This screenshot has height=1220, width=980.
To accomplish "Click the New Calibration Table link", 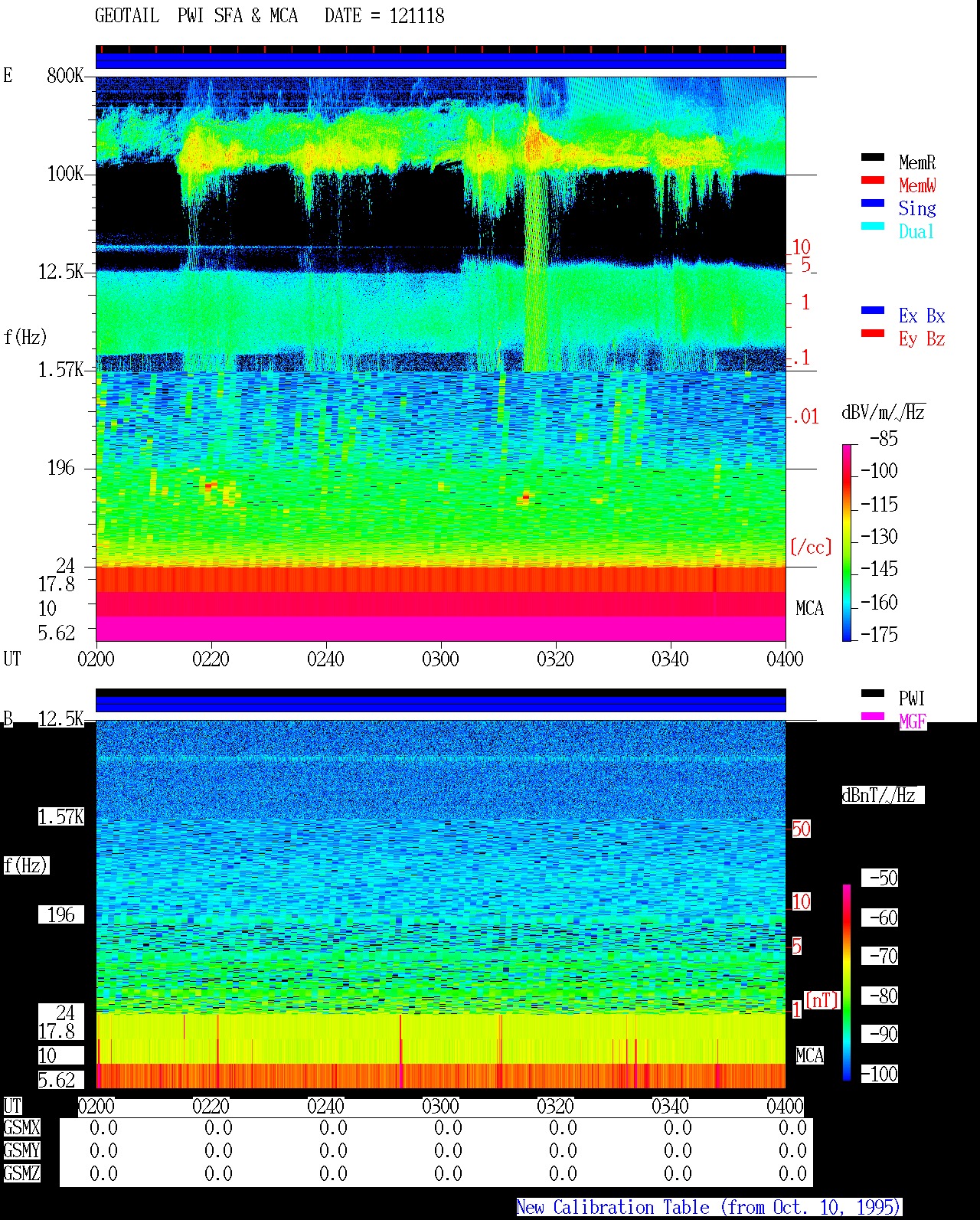I will (x=709, y=1208).
